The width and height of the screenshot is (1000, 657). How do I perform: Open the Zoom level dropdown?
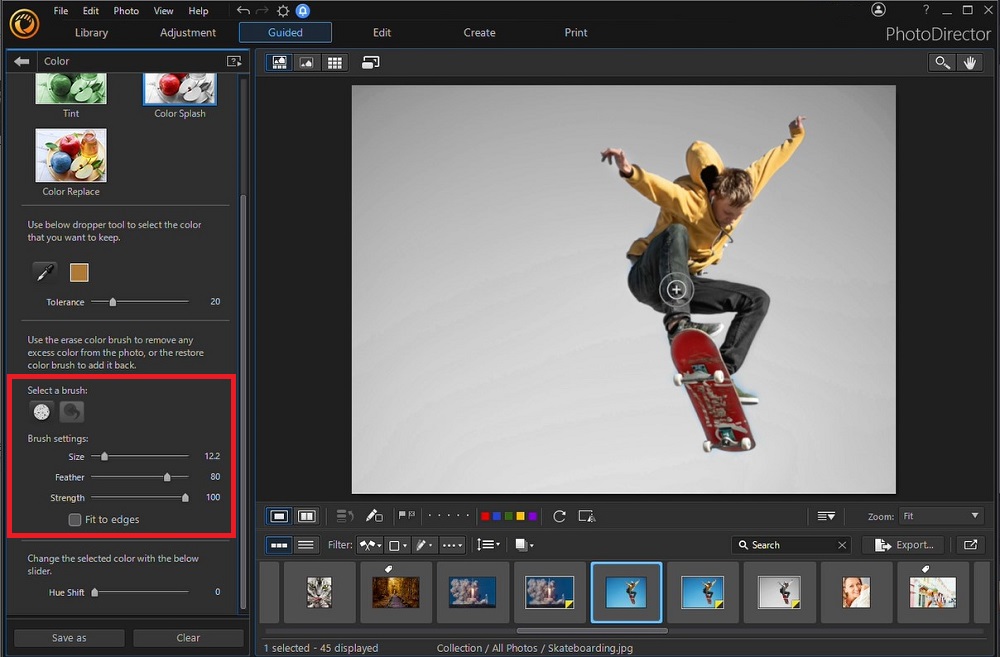tap(938, 516)
